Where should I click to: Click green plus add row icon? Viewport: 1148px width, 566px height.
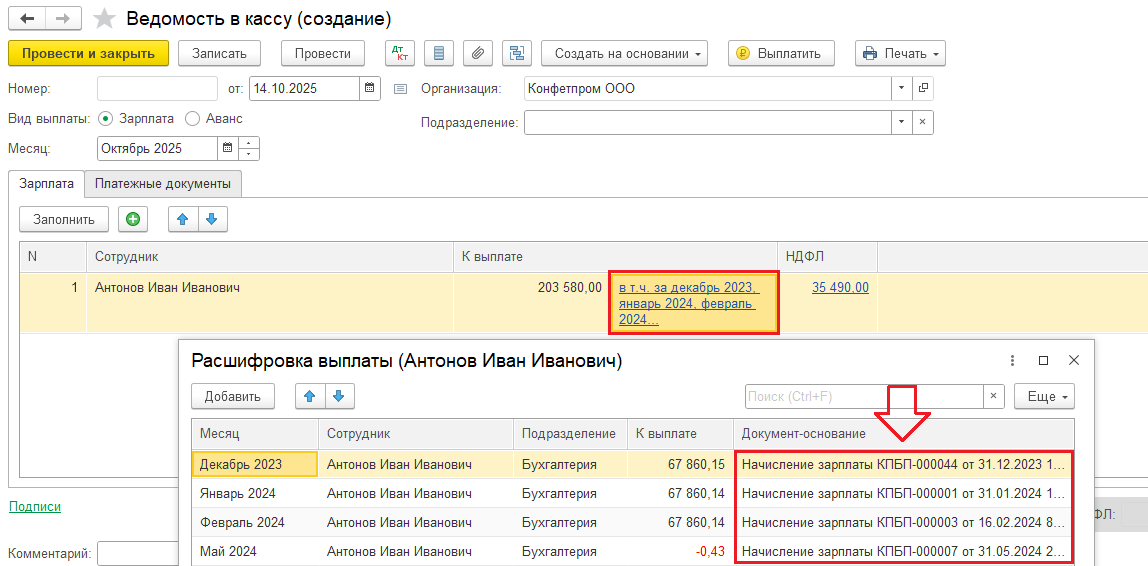(133, 219)
